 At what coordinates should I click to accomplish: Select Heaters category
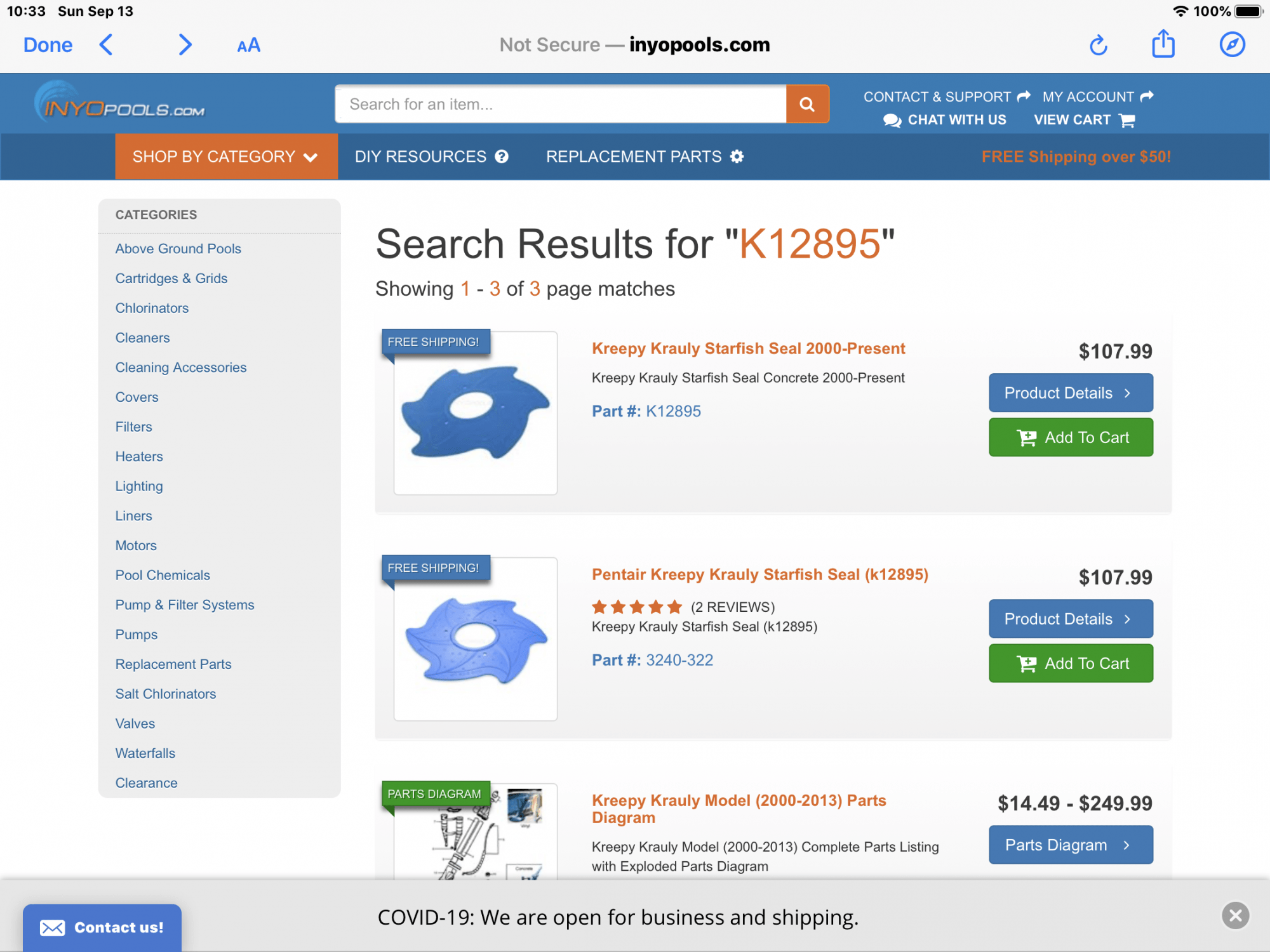tap(138, 457)
